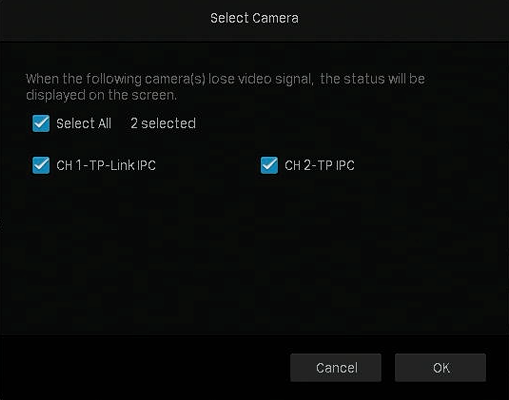
Task: Click the words "displayed on the screen"
Action: tap(101, 95)
